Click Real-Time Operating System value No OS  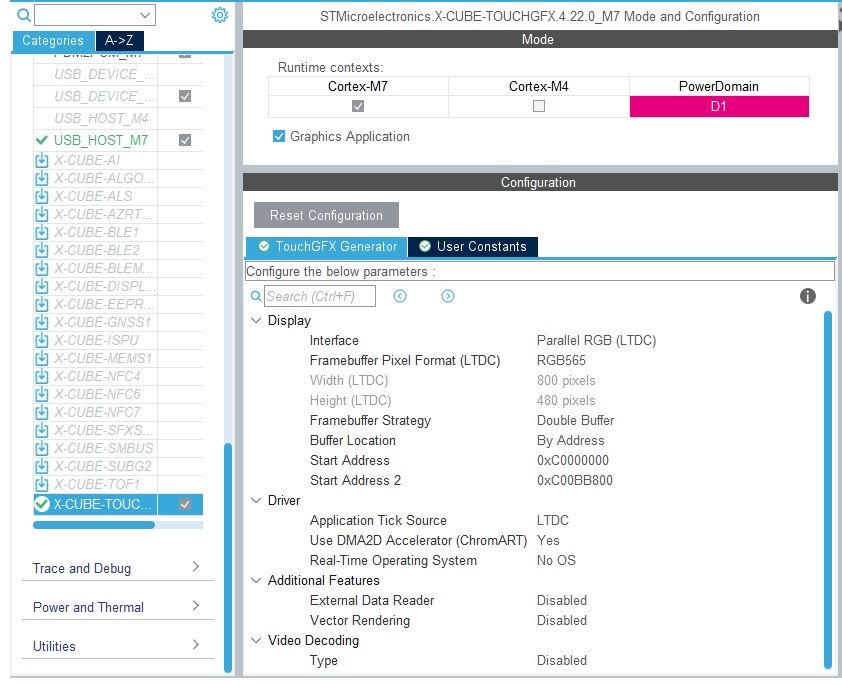[x=556, y=560]
